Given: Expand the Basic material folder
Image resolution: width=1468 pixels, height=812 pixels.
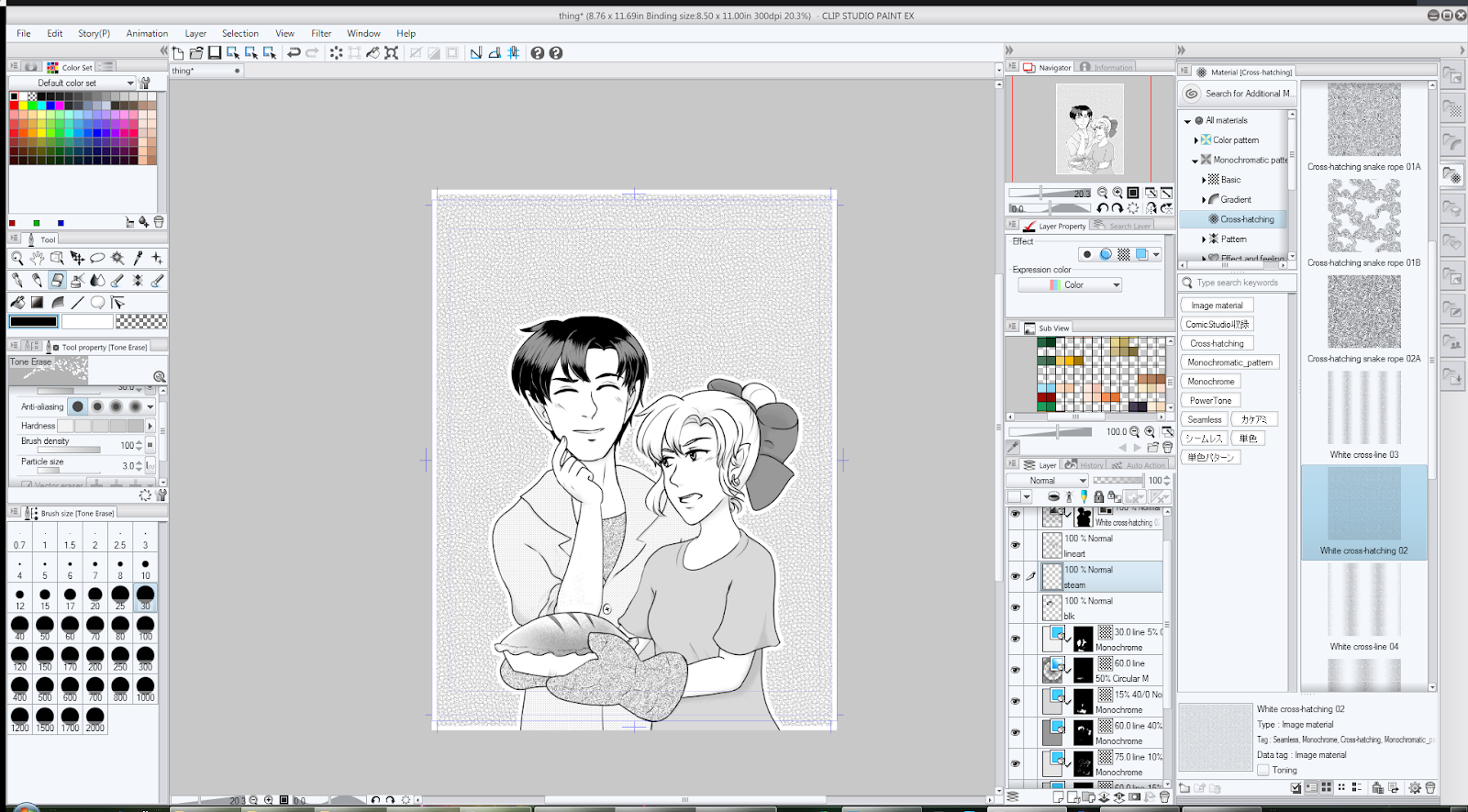Looking at the screenshot, I should [1204, 180].
